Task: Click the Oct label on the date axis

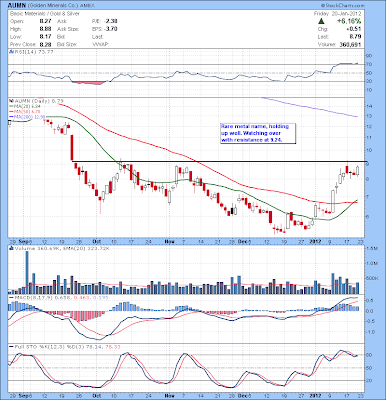Action: click(x=97, y=241)
